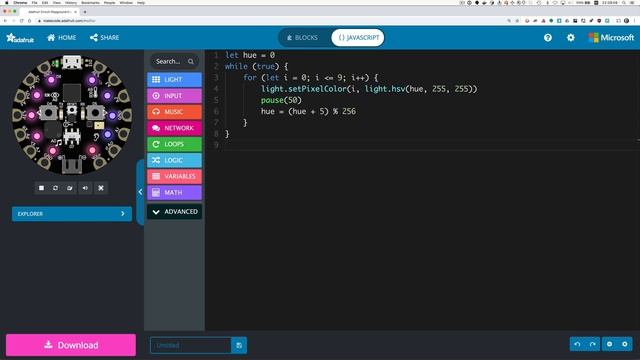Click the project name field
Screen dimensions: 640x360
(191, 345)
